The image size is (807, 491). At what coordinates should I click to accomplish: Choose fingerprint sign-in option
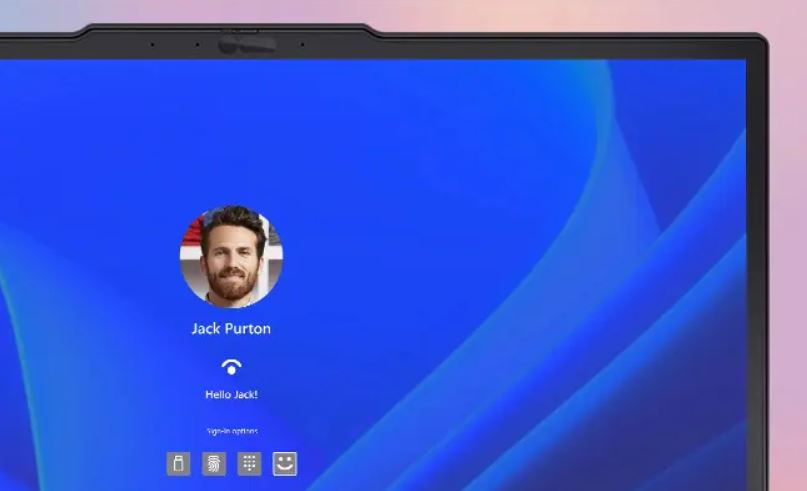pyautogui.click(x=214, y=463)
